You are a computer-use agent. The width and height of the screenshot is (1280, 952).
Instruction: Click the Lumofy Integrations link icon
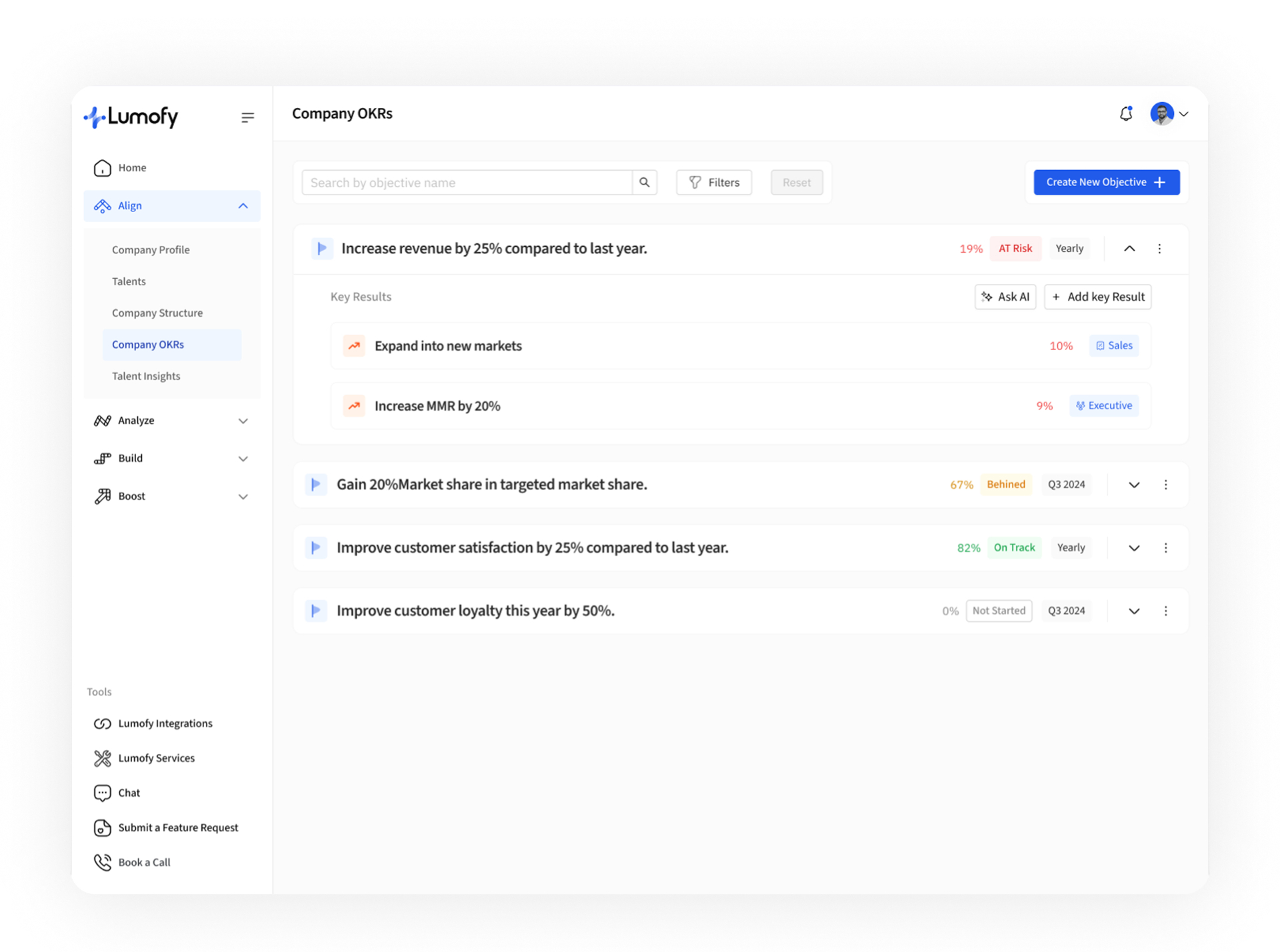[102, 723]
